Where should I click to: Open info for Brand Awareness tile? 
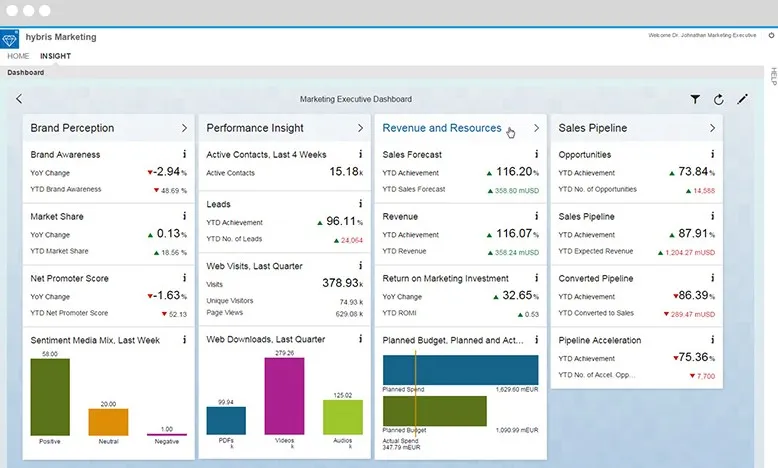click(x=185, y=154)
